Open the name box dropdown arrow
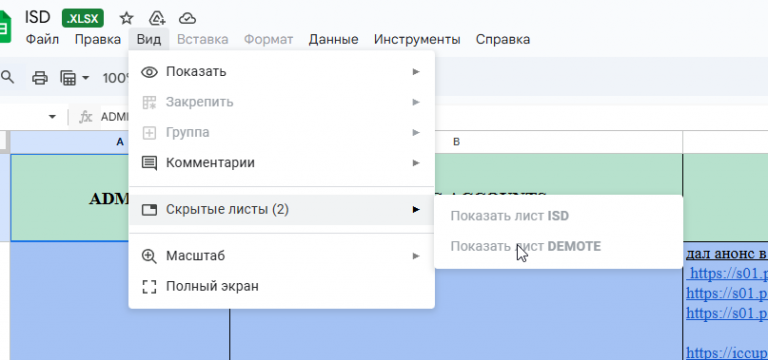 coord(52,117)
